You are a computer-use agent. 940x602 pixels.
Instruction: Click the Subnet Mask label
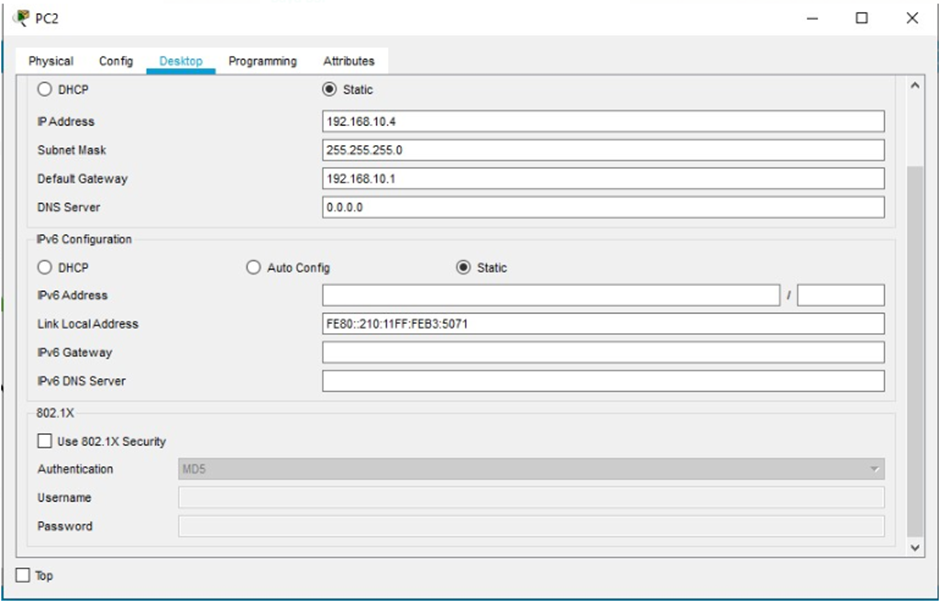71,150
